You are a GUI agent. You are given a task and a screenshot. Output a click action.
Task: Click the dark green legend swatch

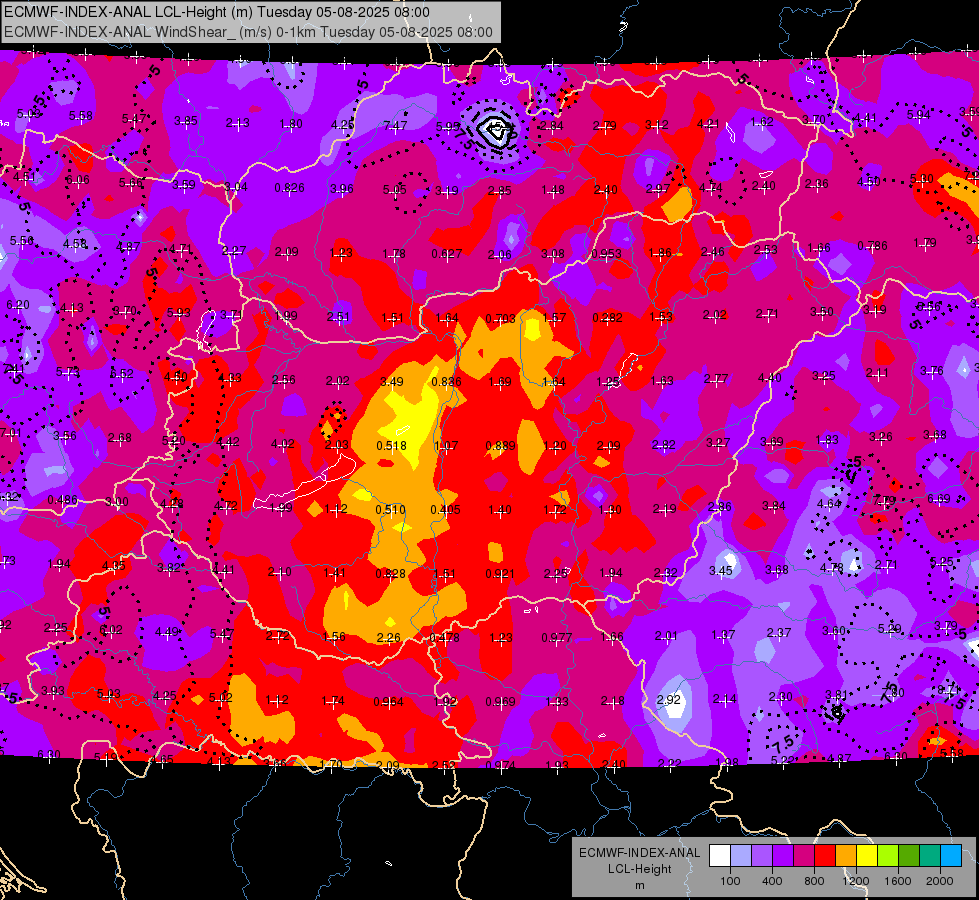click(908, 856)
